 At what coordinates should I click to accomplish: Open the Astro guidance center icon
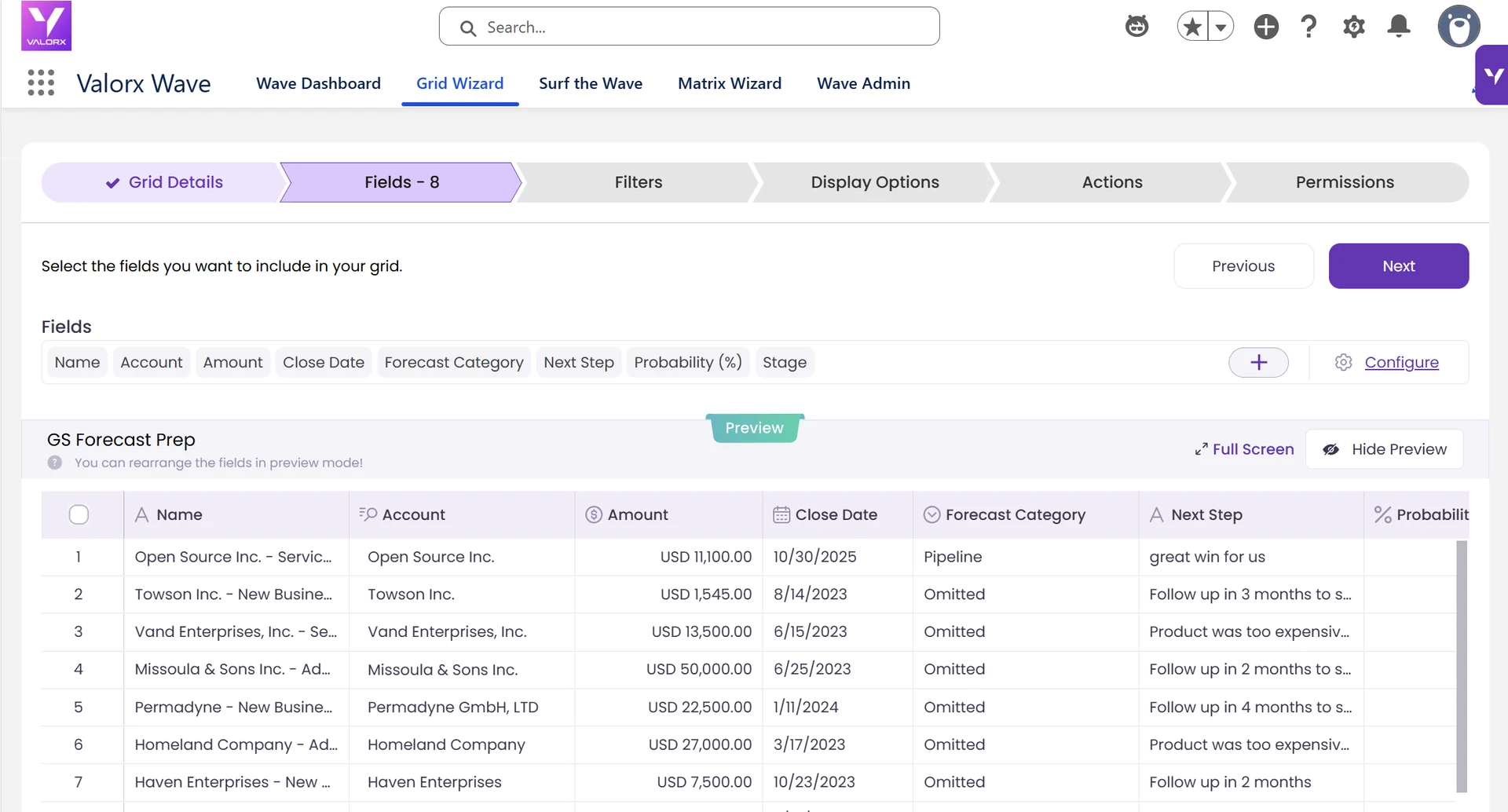pyautogui.click(x=1136, y=27)
